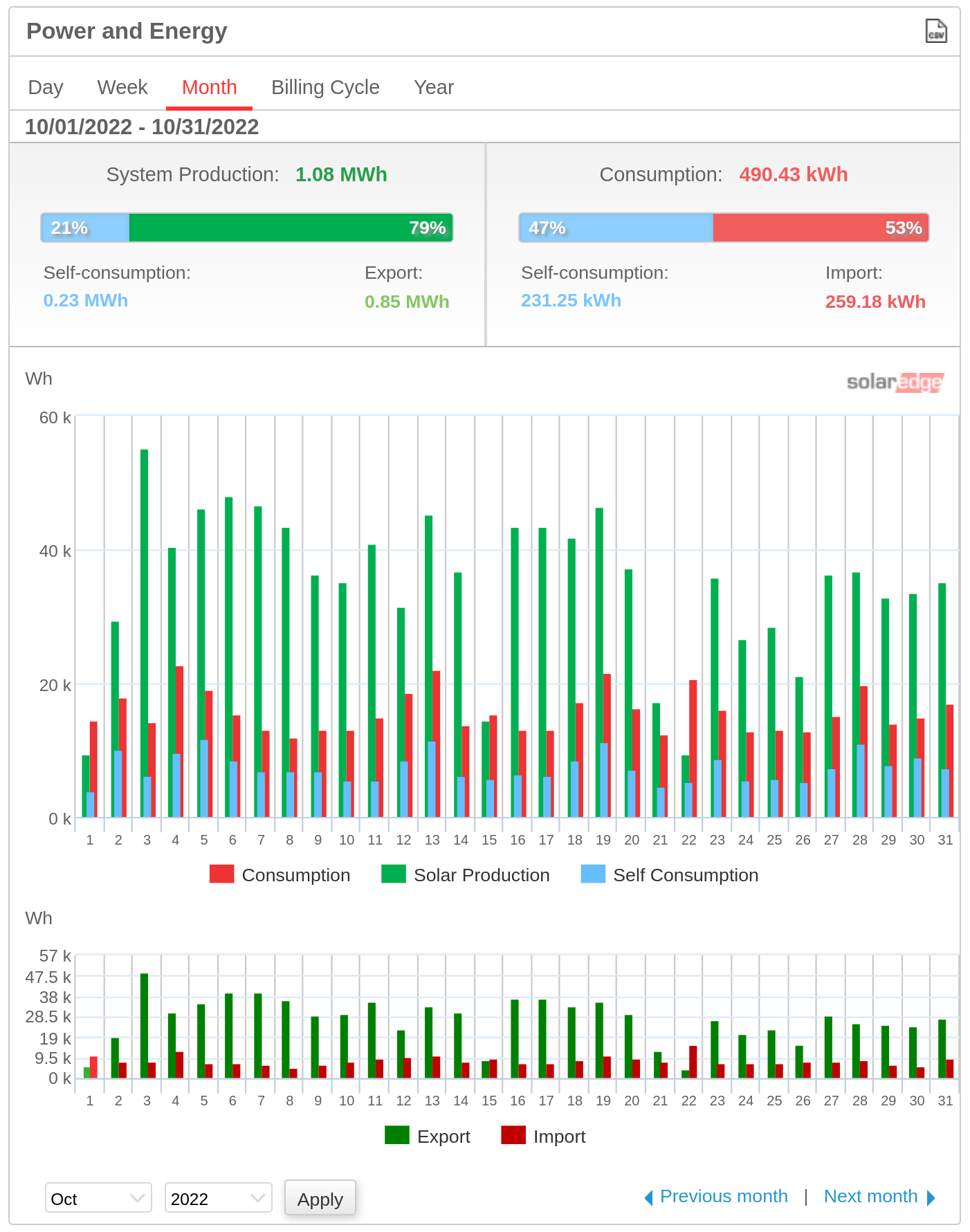Viewport: 970px width, 1232px height.
Task: Click the SolarEdge logo in the chart
Action: click(895, 382)
